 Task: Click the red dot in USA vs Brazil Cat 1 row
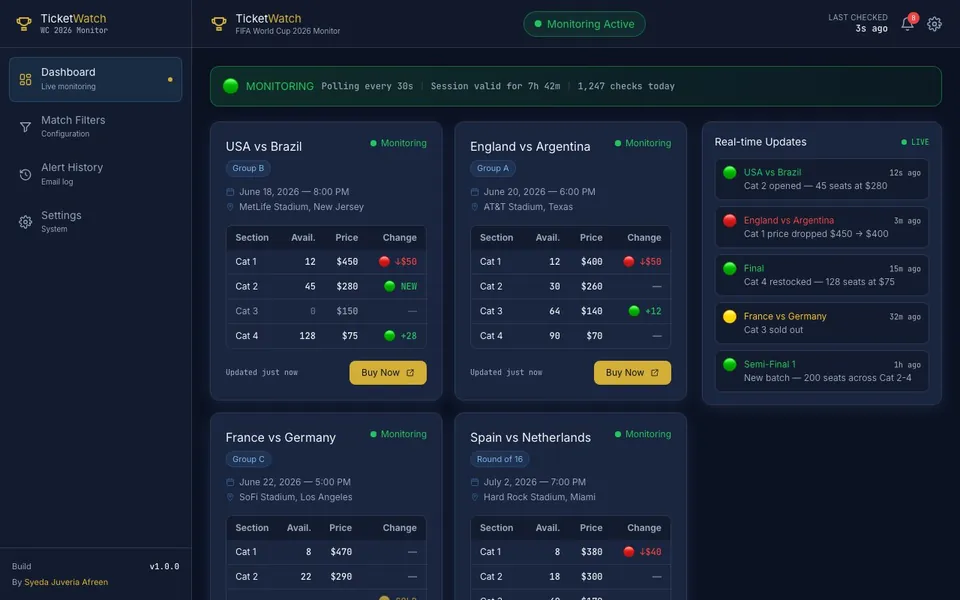point(384,261)
